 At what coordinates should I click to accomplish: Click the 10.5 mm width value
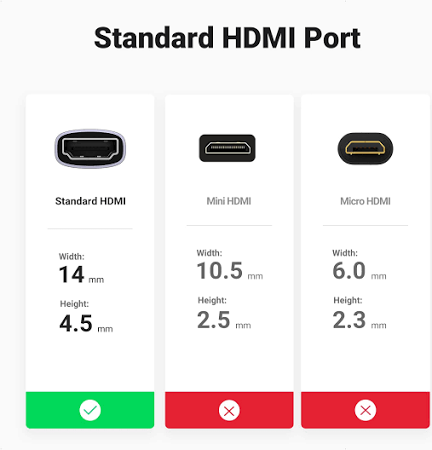pos(230,270)
